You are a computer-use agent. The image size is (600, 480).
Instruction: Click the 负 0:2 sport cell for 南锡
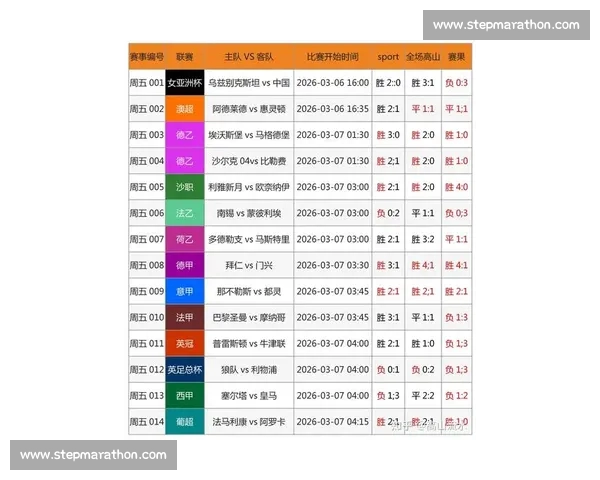[388, 213]
